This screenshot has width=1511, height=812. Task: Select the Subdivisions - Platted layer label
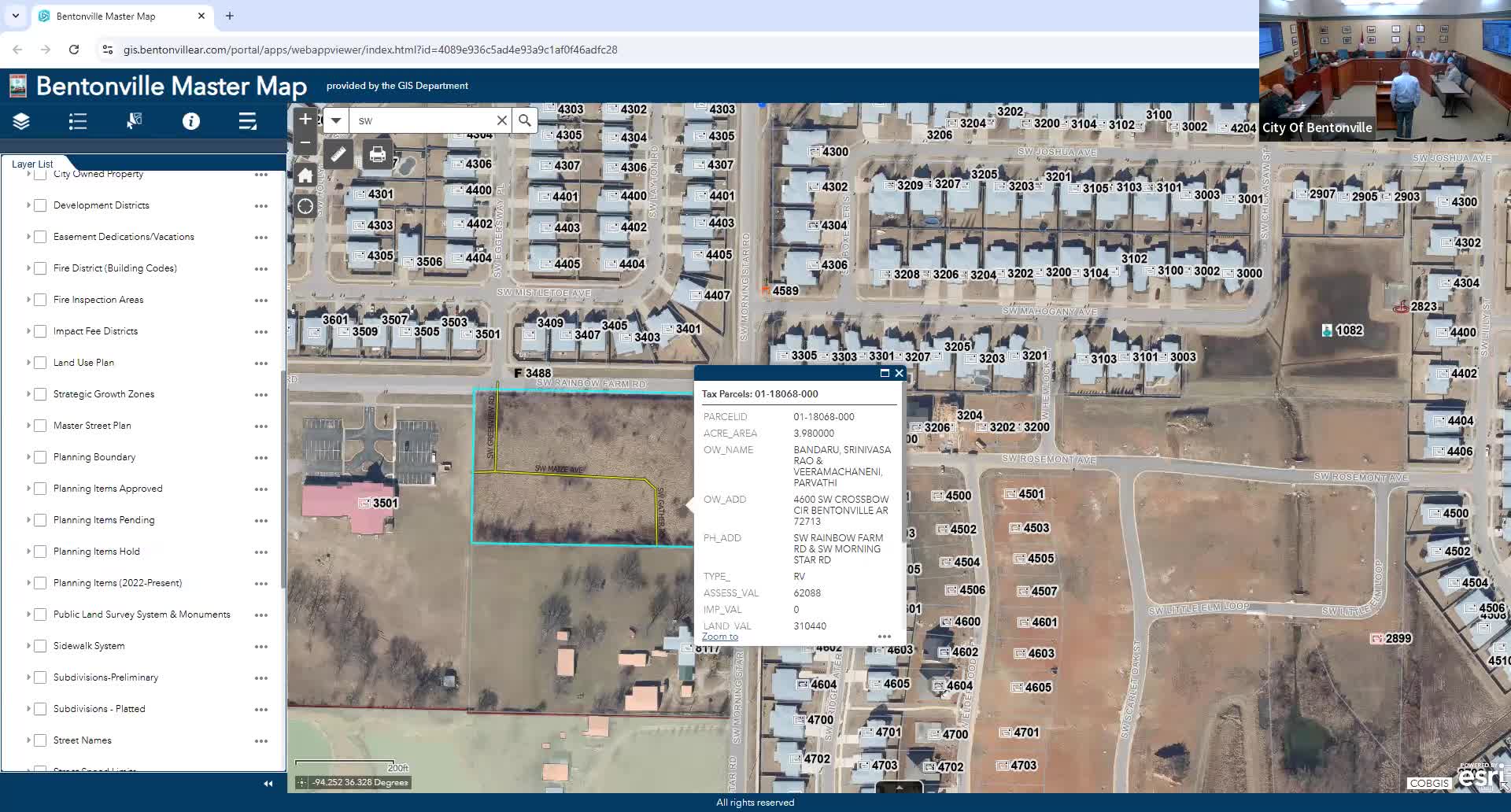99,709
